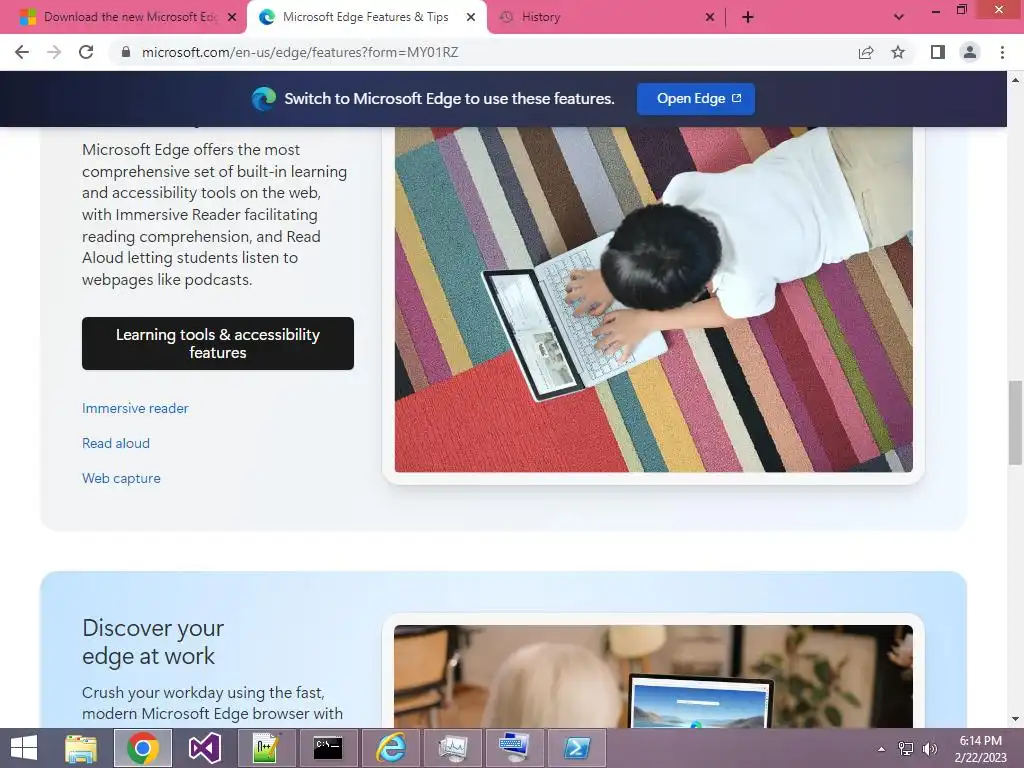Open Learning tools & accessibility features
Viewport: 1024px width, 768px height.
[x=218, y=344]
